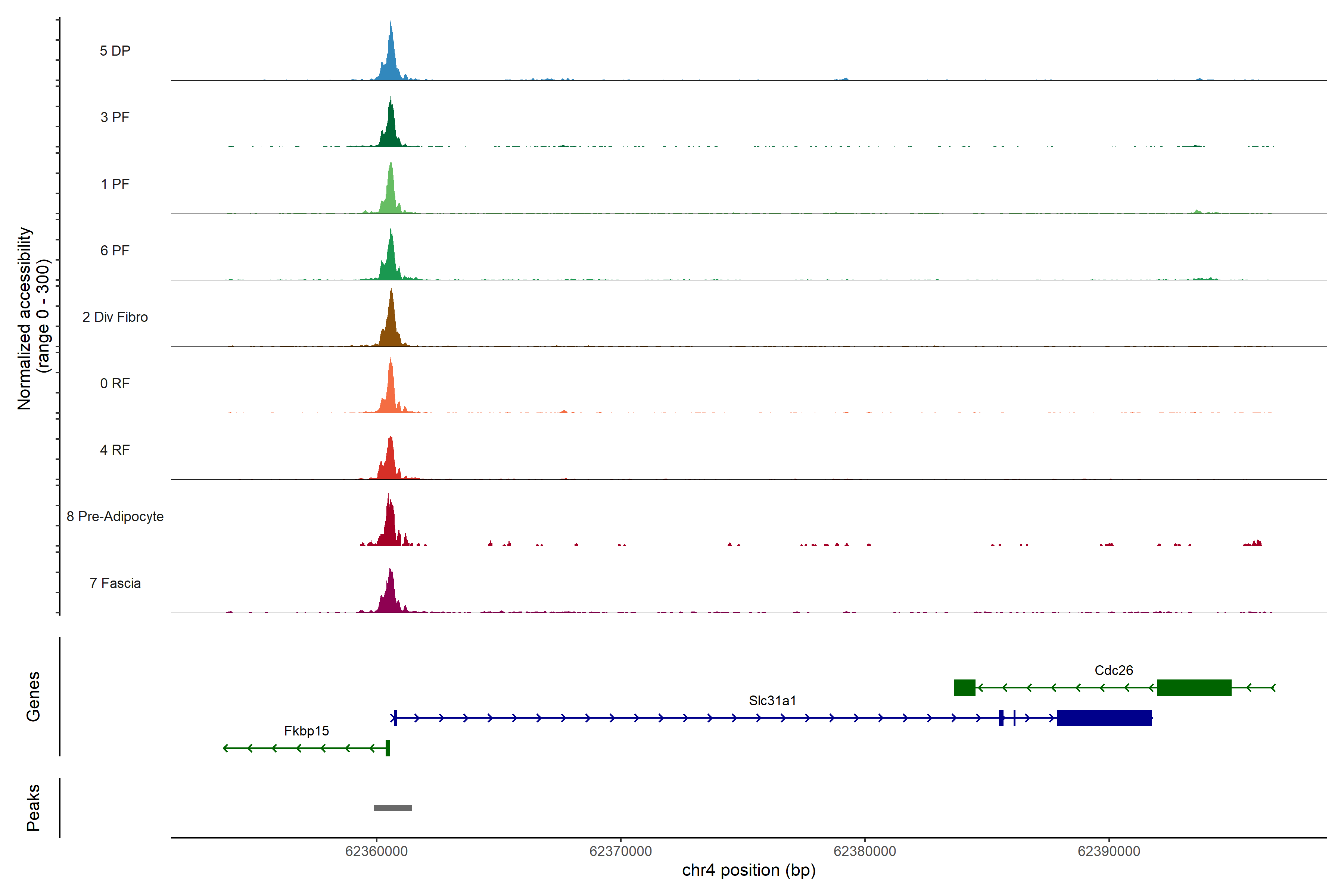Click the 7 Fascia track label
The width and height of the screenshot is (1344, 896).
115,584
